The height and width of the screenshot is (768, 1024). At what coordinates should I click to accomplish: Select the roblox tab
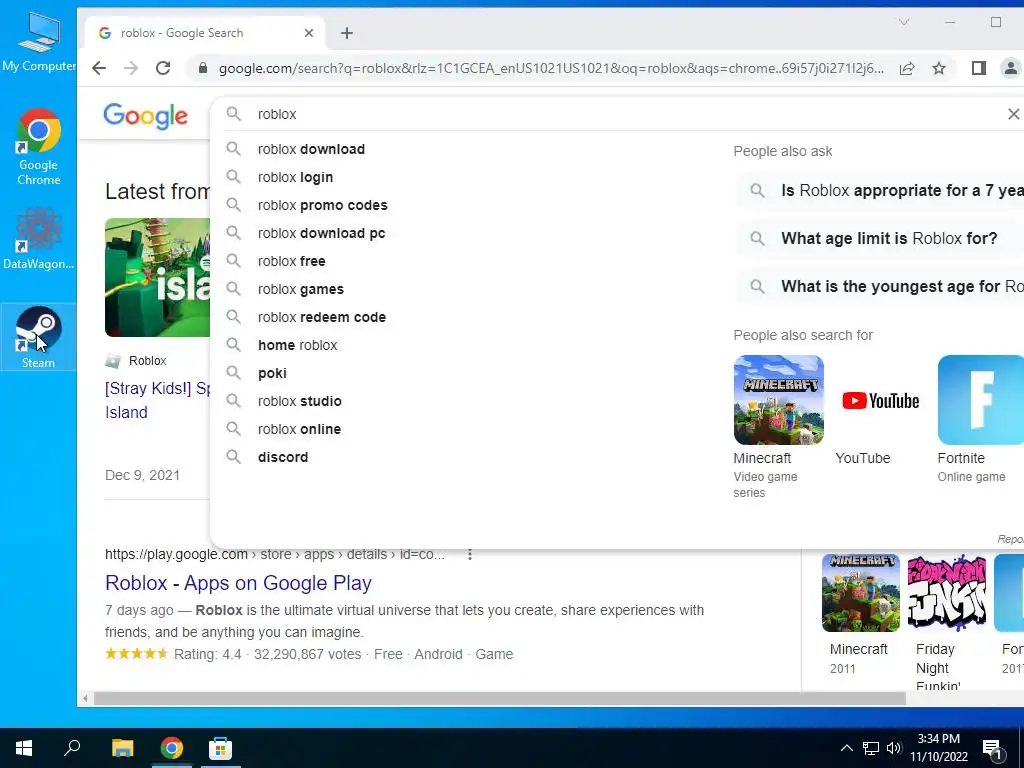pyautogui.click(x=206, y=33)
